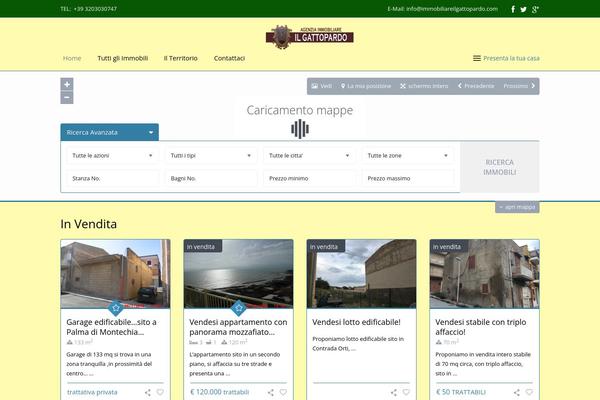The width and height of the screenshot is (600, 400).
Task: Click the Bagni No. input field
Action: [x=211, y=178]
